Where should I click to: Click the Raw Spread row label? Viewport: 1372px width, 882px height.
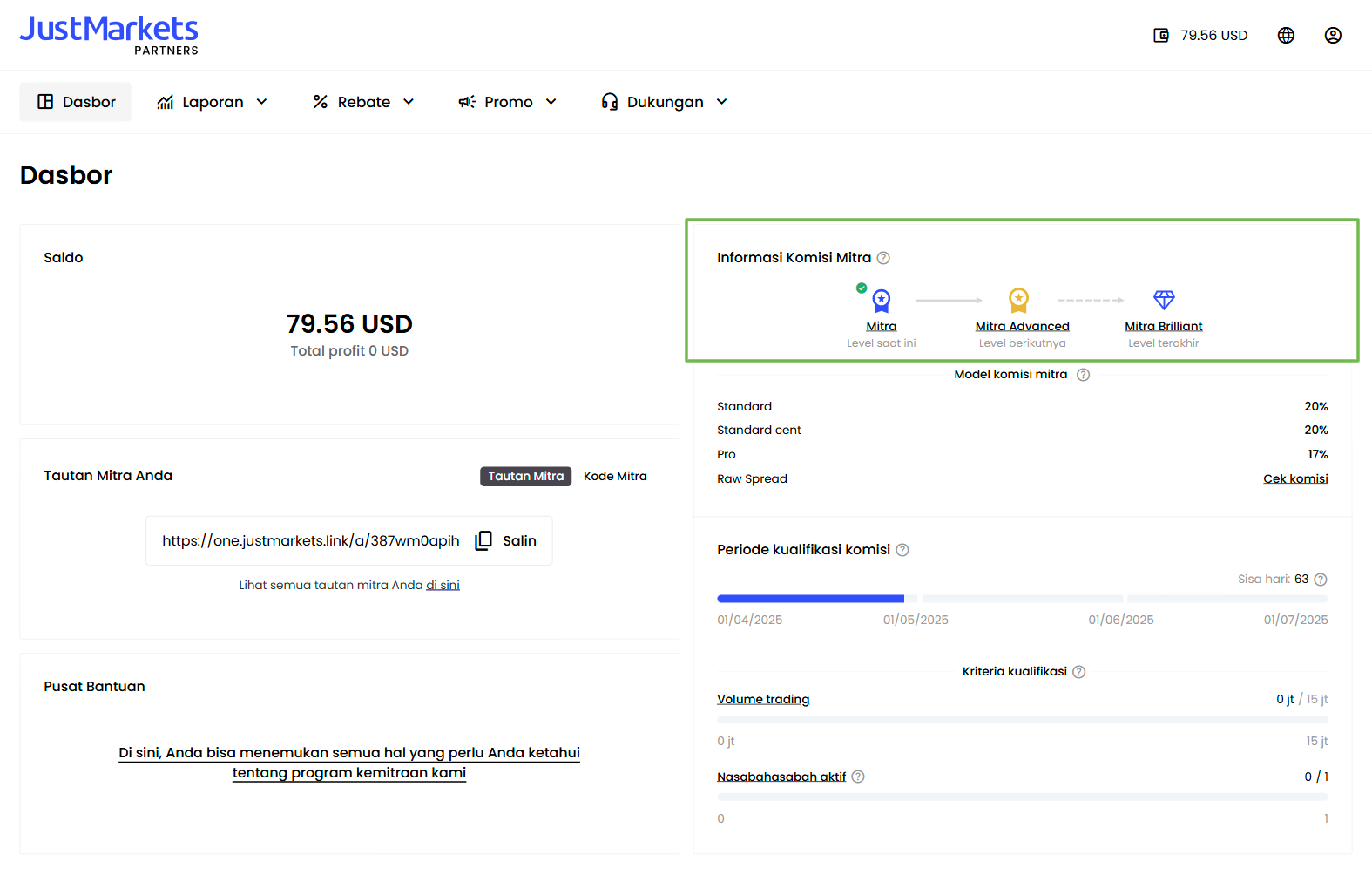752,478
